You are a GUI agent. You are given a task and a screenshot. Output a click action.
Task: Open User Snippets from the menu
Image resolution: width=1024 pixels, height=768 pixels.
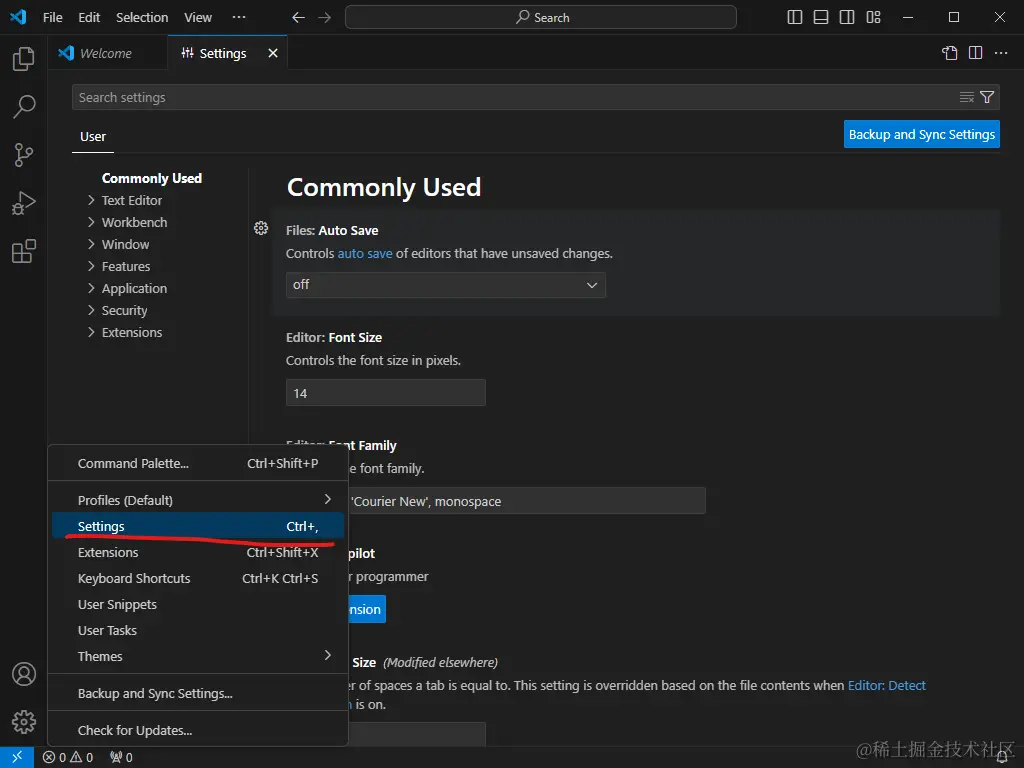click(198, 605)
